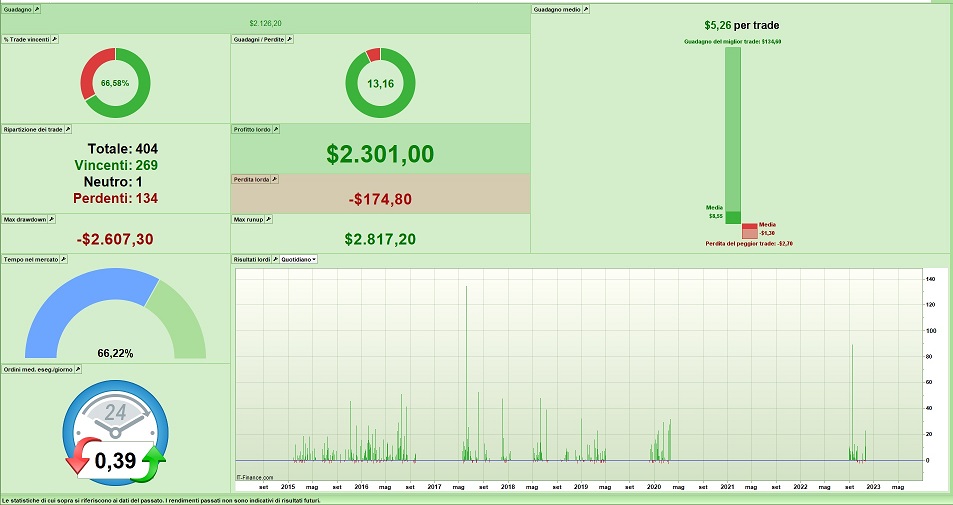Image resolution: width=953 pixels, height=505 pixels.
Task: Click the IT-Finance.com chart caption
Action: click(255, 478)
